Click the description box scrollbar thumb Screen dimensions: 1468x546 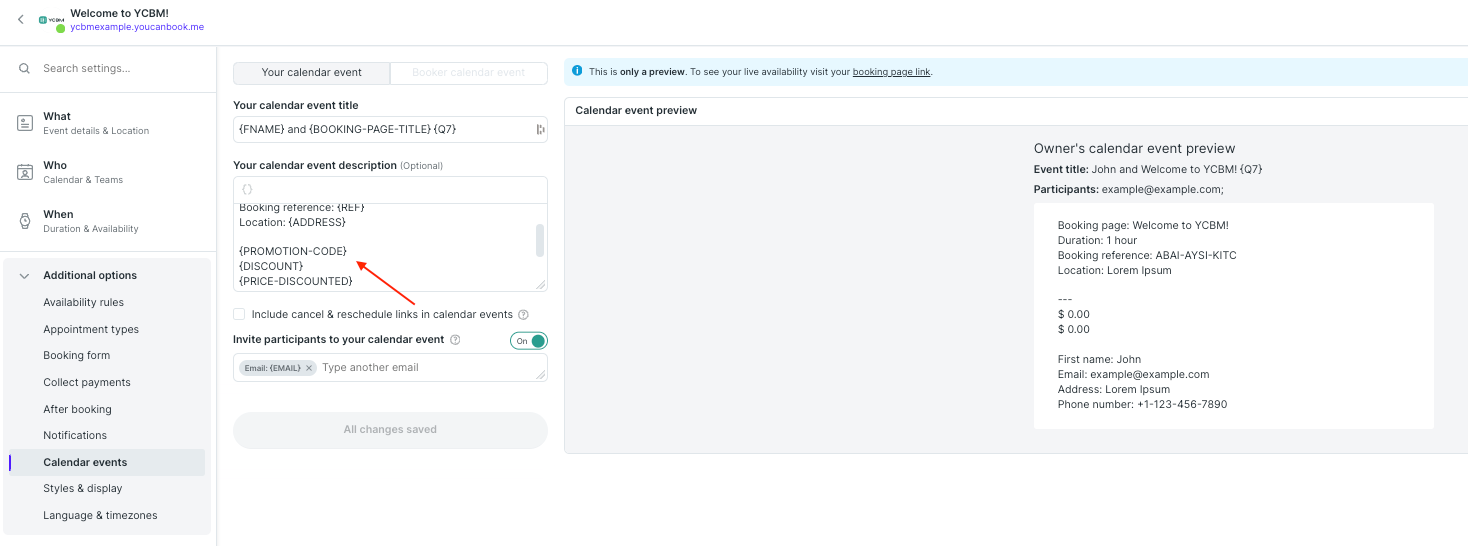tap(540, 240)
